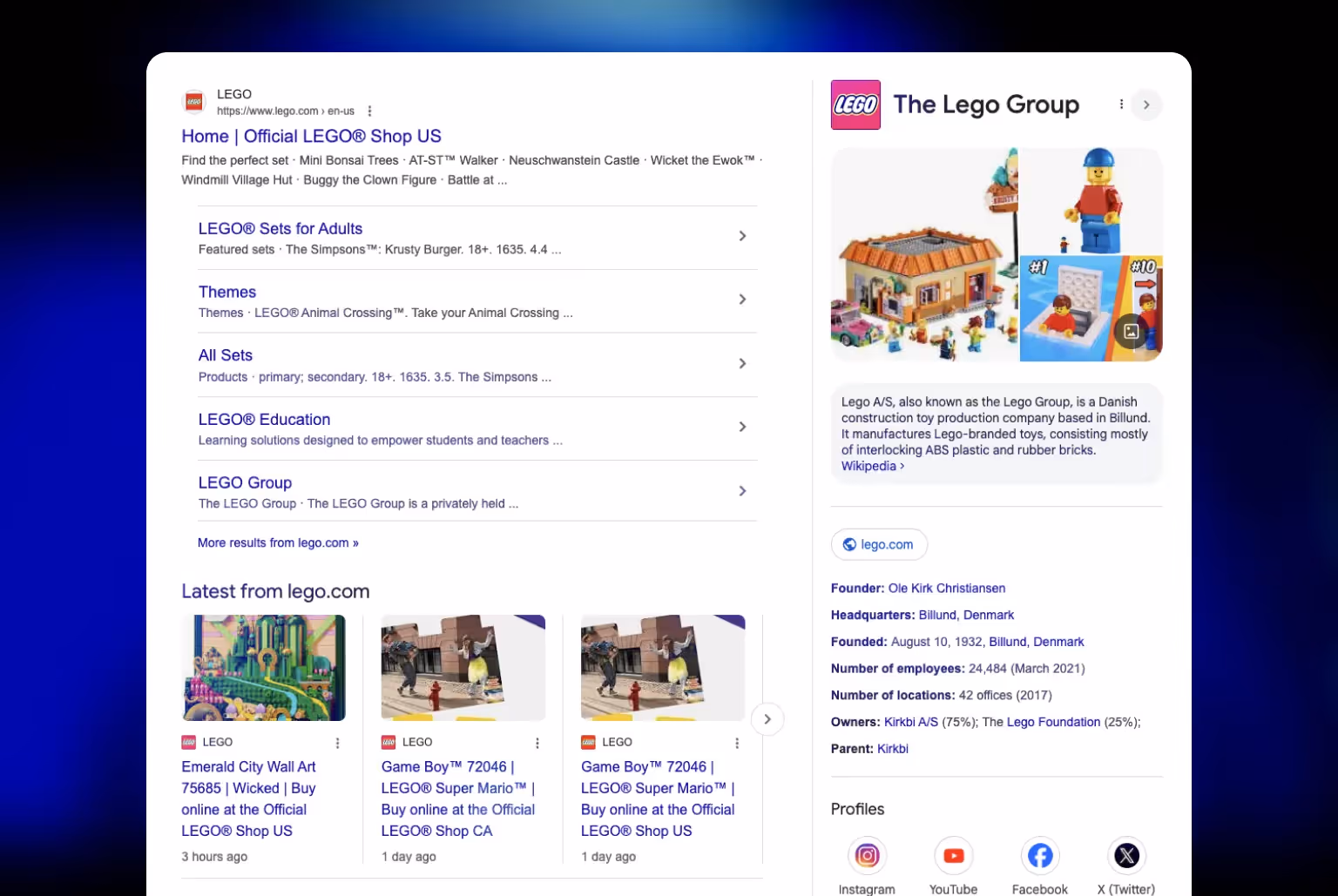
Task: Click the Simpsons house image in the panel
Action: (924, 254)
